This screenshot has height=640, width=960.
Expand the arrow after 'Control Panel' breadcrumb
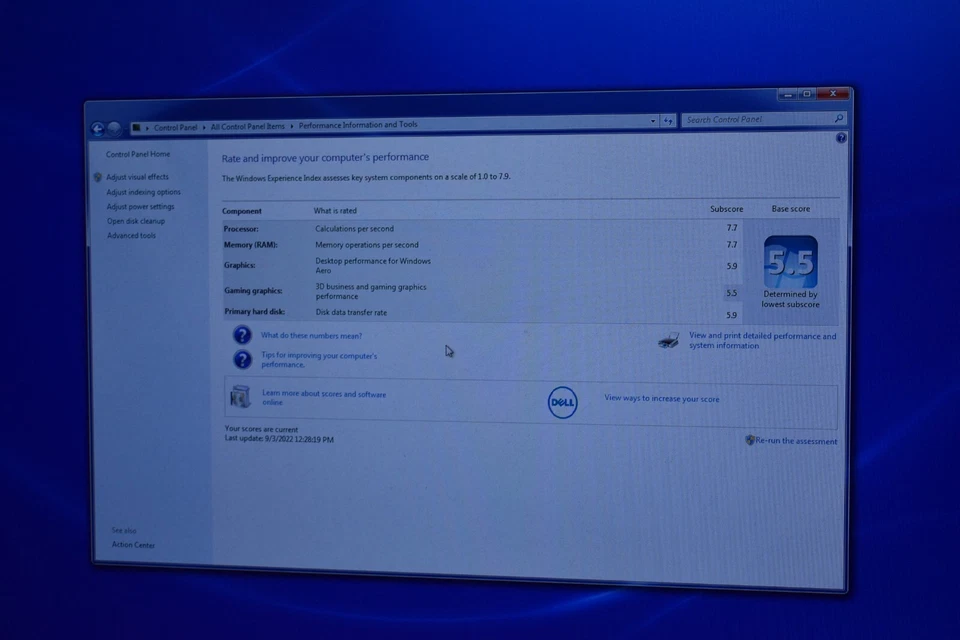tap(204, 127)
